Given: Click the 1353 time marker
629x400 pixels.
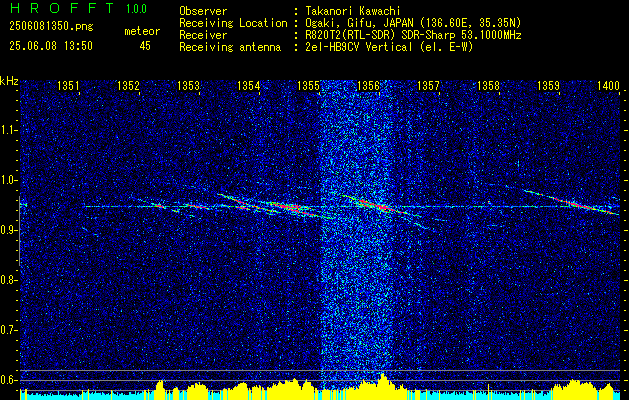Looking at the screenshot, I should (188, 85).
